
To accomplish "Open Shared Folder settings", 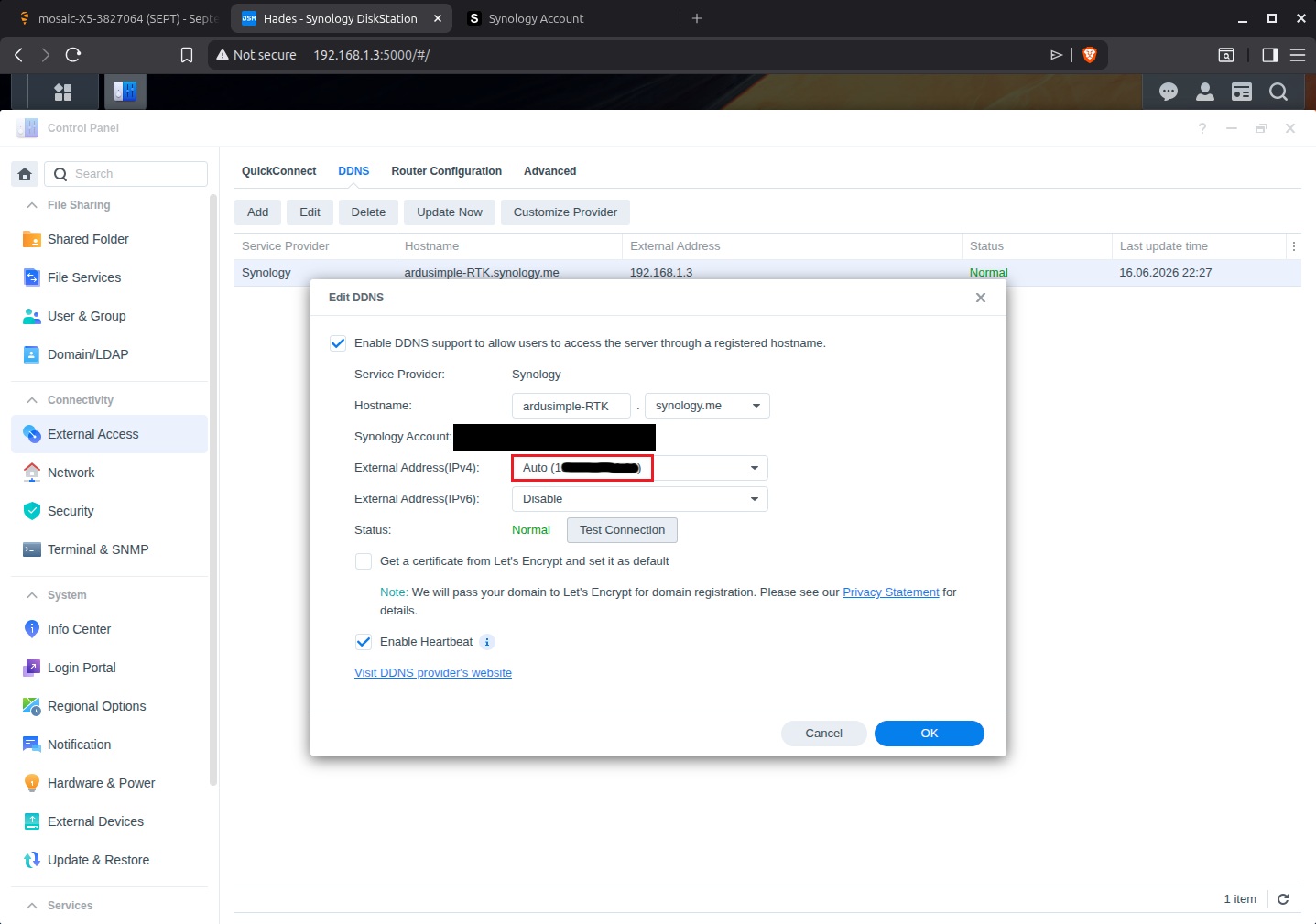I will [109, 239].
